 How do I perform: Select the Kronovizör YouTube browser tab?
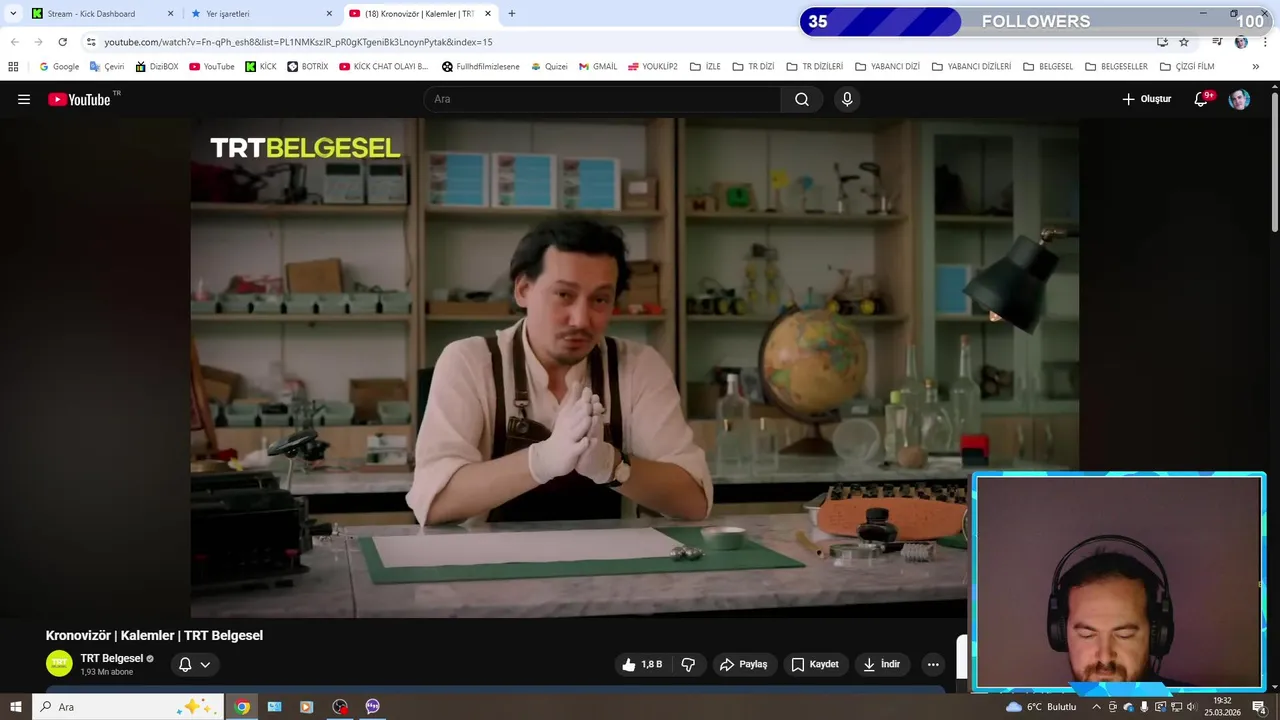pos(420,14)
